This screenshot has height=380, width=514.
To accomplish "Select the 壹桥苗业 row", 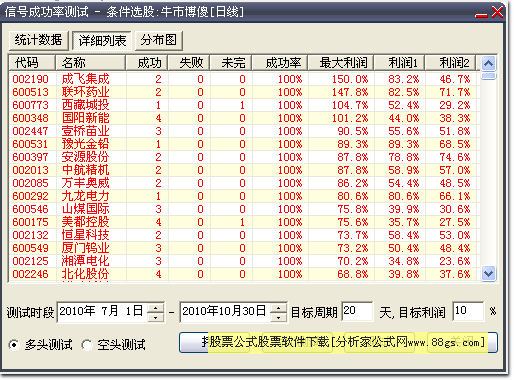I will pyautogui.click(x=244, y=131).
